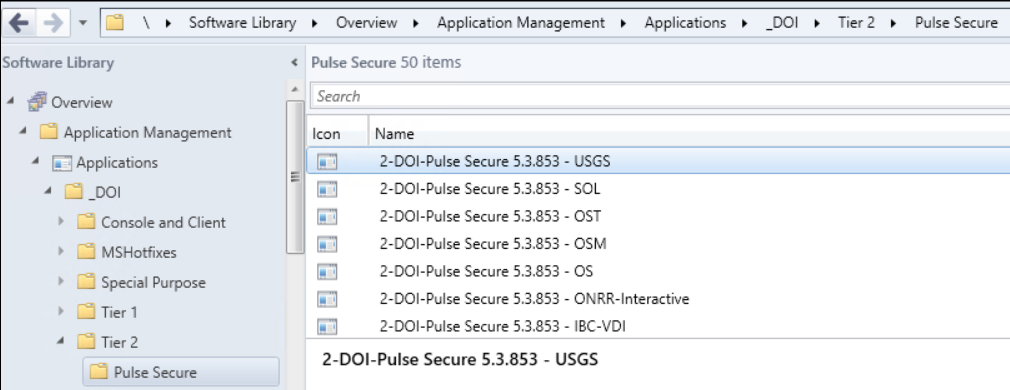The width and height of the screenshot is (1010, 390).
Task: Click the Special Purpose folder icon
Action: 86,282
